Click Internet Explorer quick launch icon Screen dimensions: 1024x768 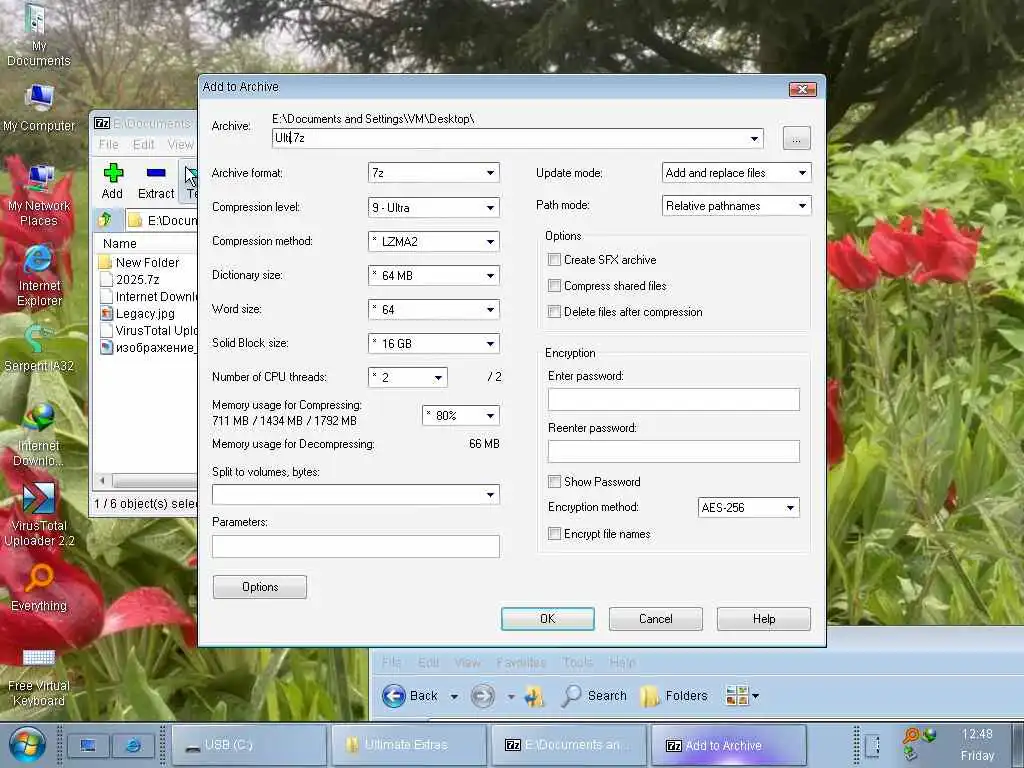(x=133, y=745)
